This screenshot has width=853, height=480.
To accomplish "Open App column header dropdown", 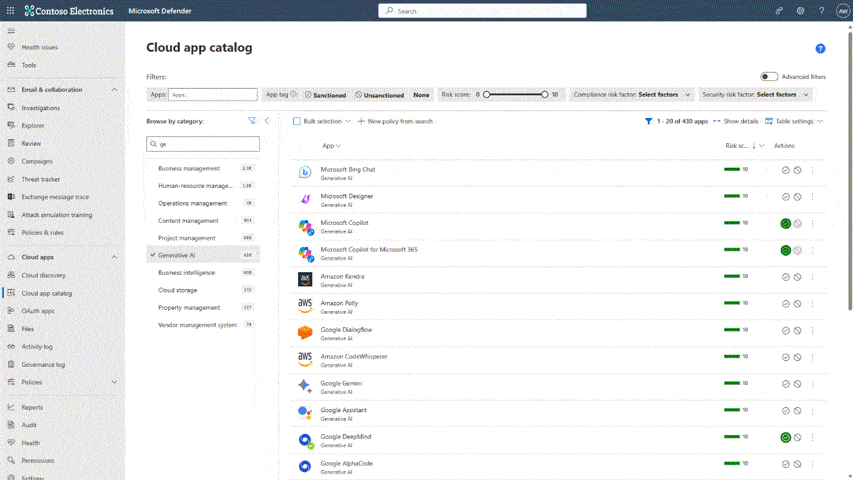I will click(x=331, y=145).
